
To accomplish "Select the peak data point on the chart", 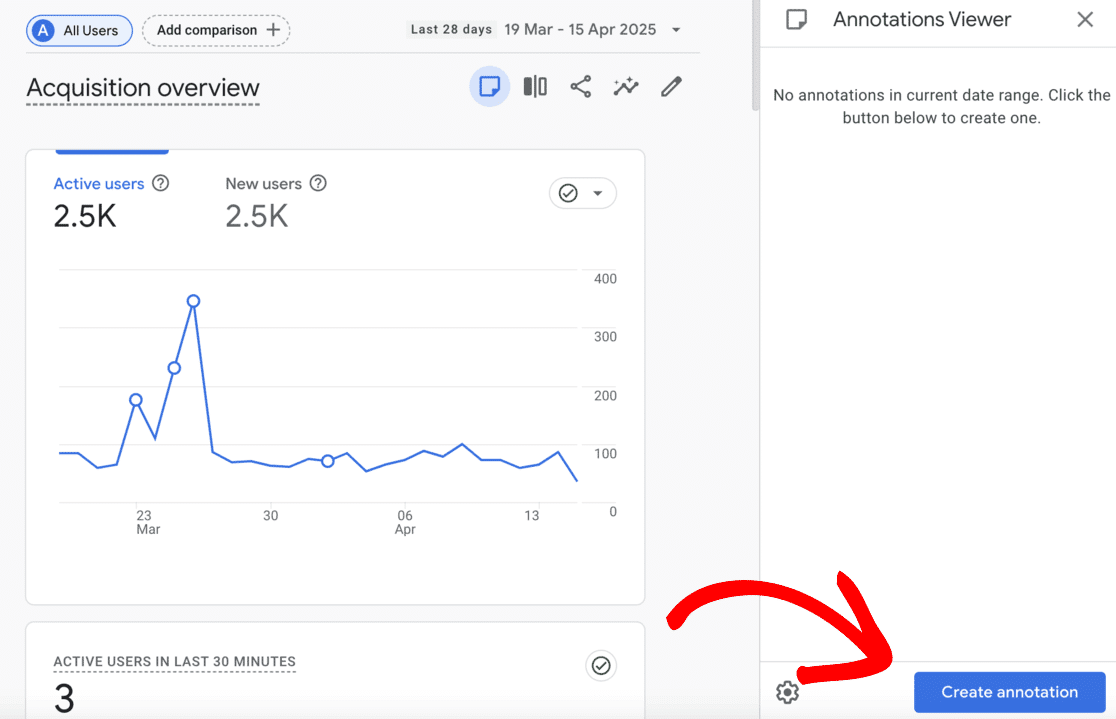I will [x=193, y=300].
